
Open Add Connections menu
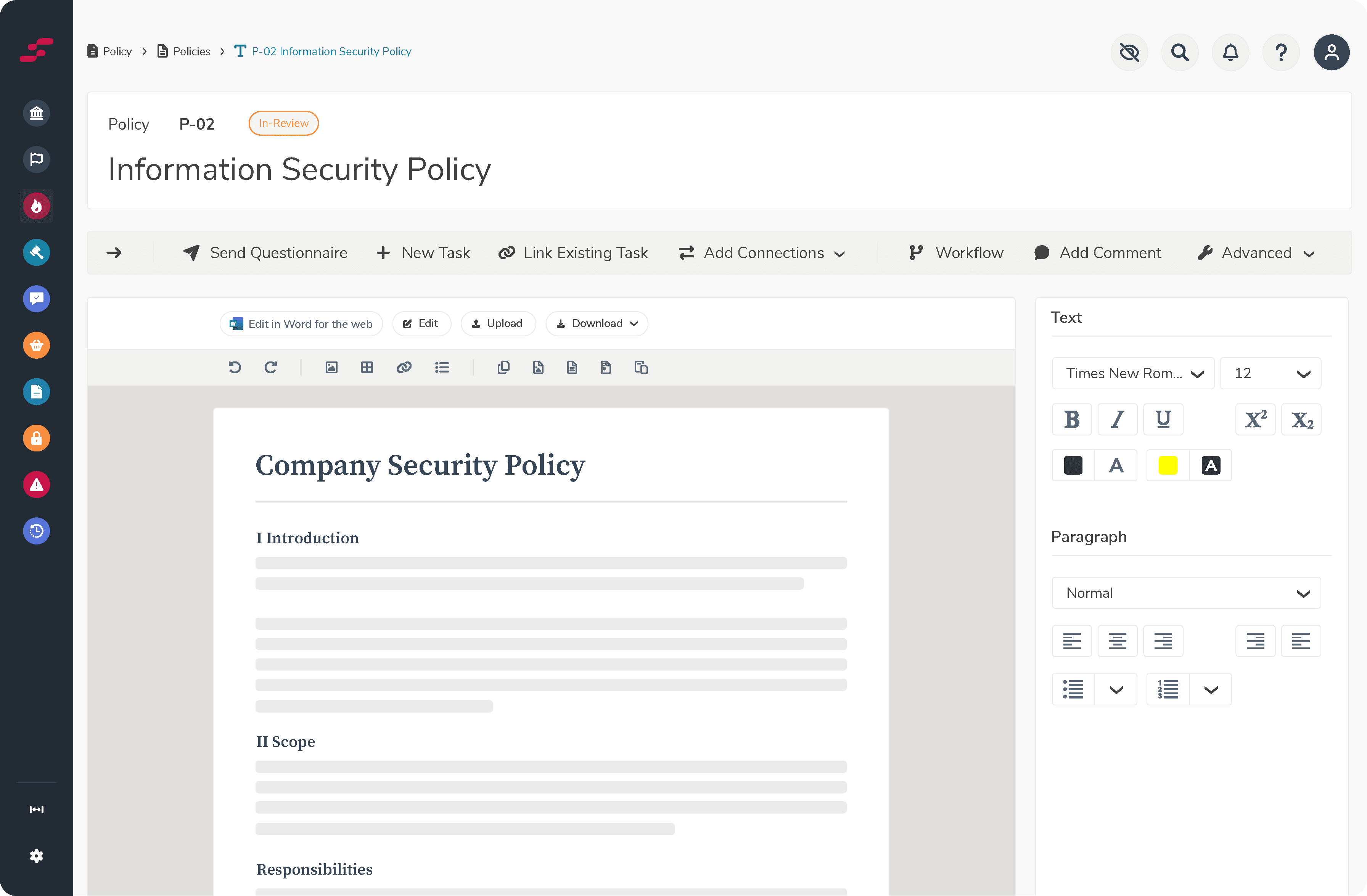pos(762,252)
